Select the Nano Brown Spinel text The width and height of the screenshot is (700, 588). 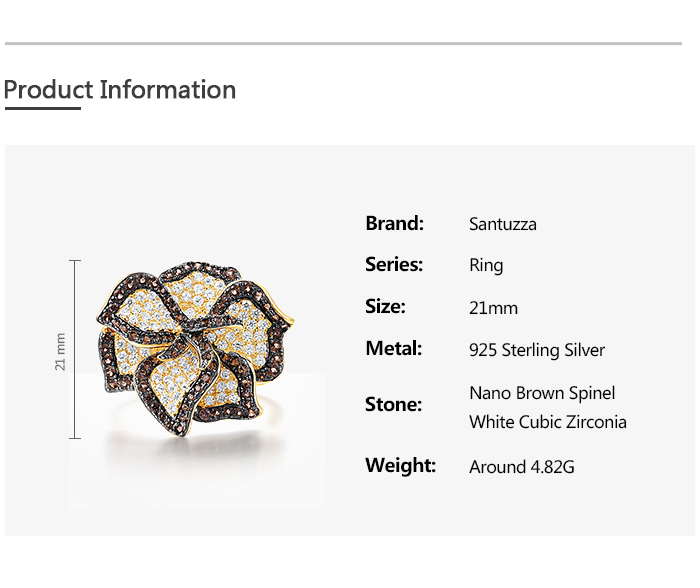click(542, 393)
